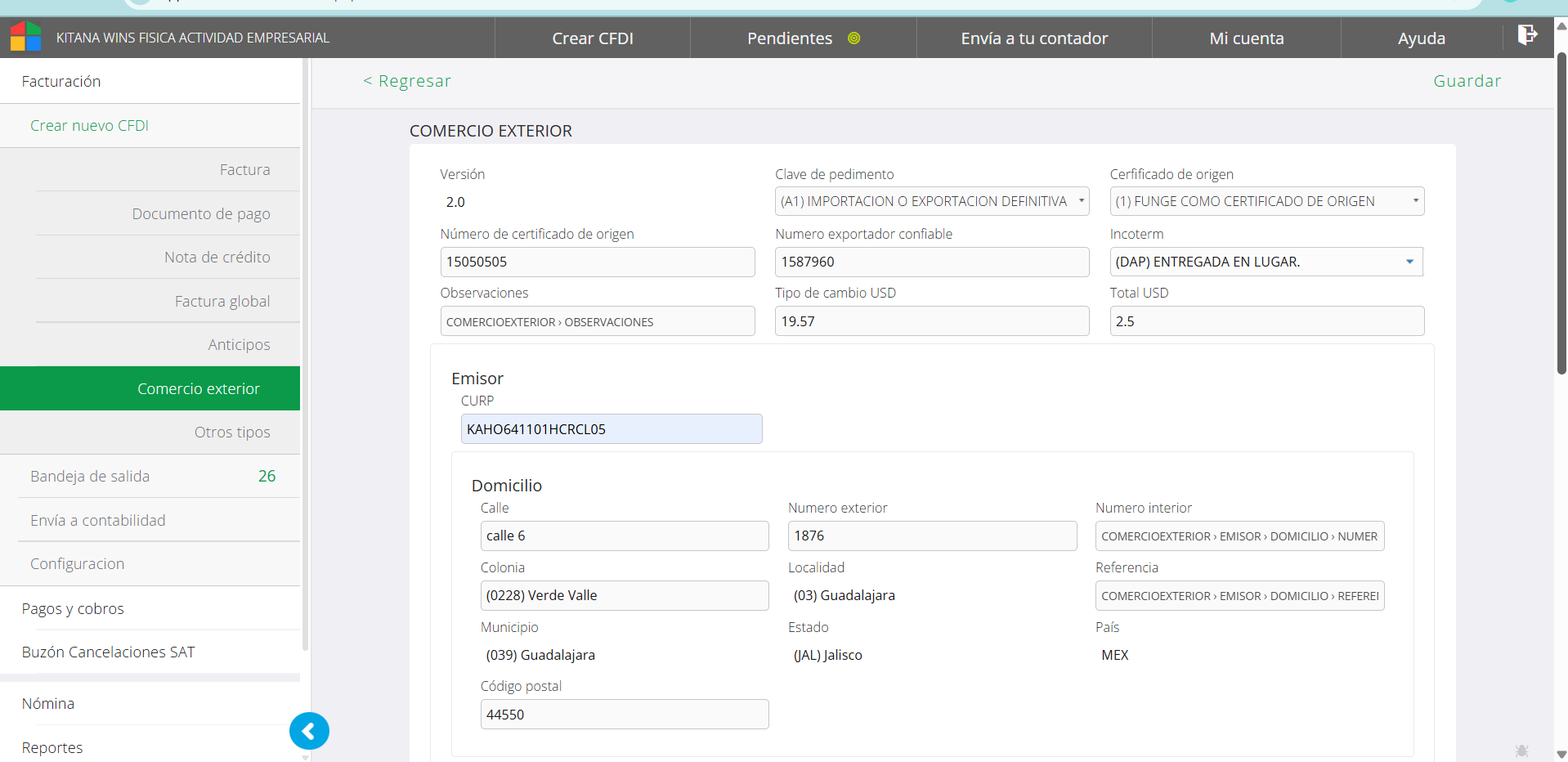Click the colorful app logo icon
The height and width of the screenshot is (762, 1568).
25,37
